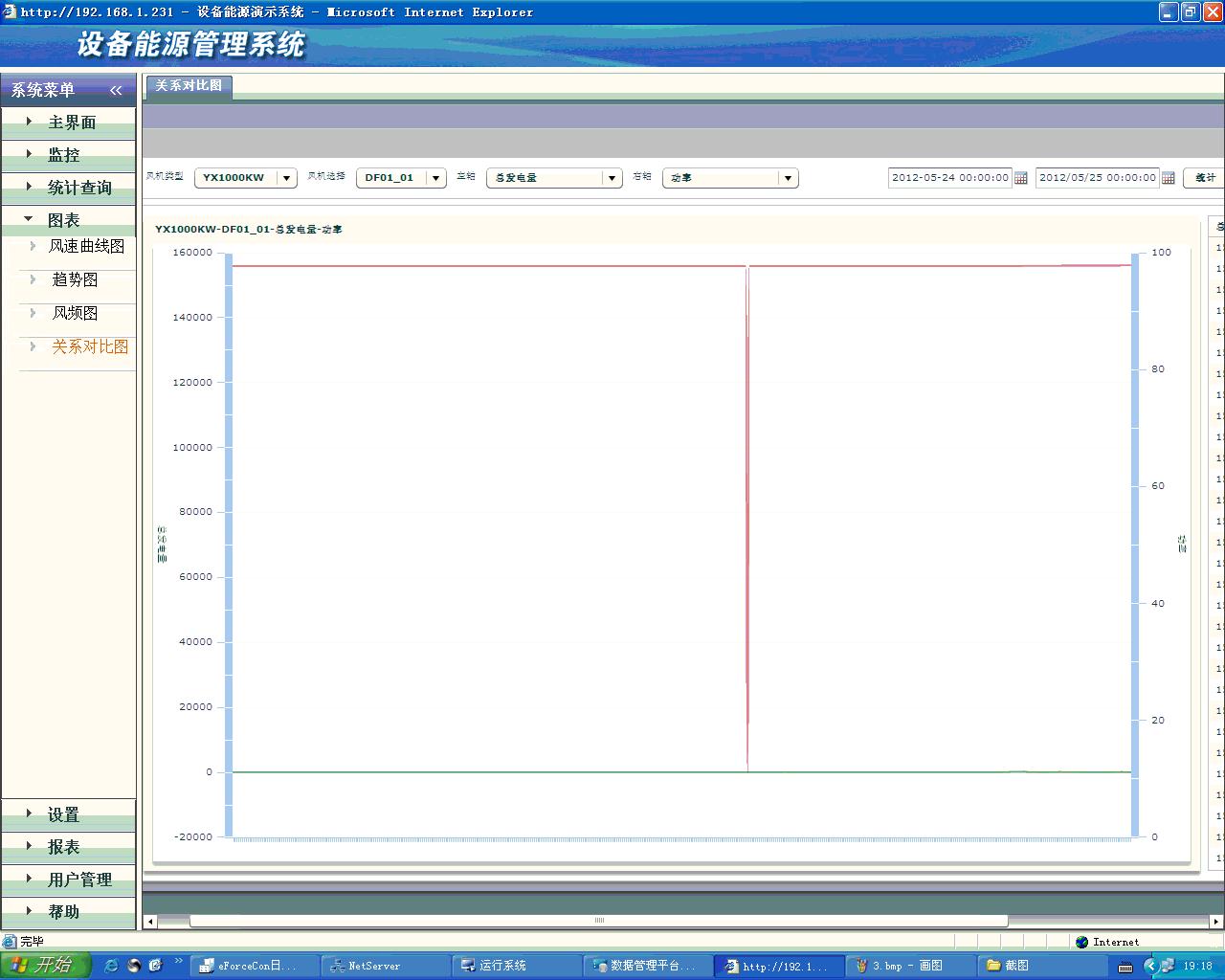Open the NetServer taskbar item
The height and width of the screenshot is (980, 1225).
(373, 966)
